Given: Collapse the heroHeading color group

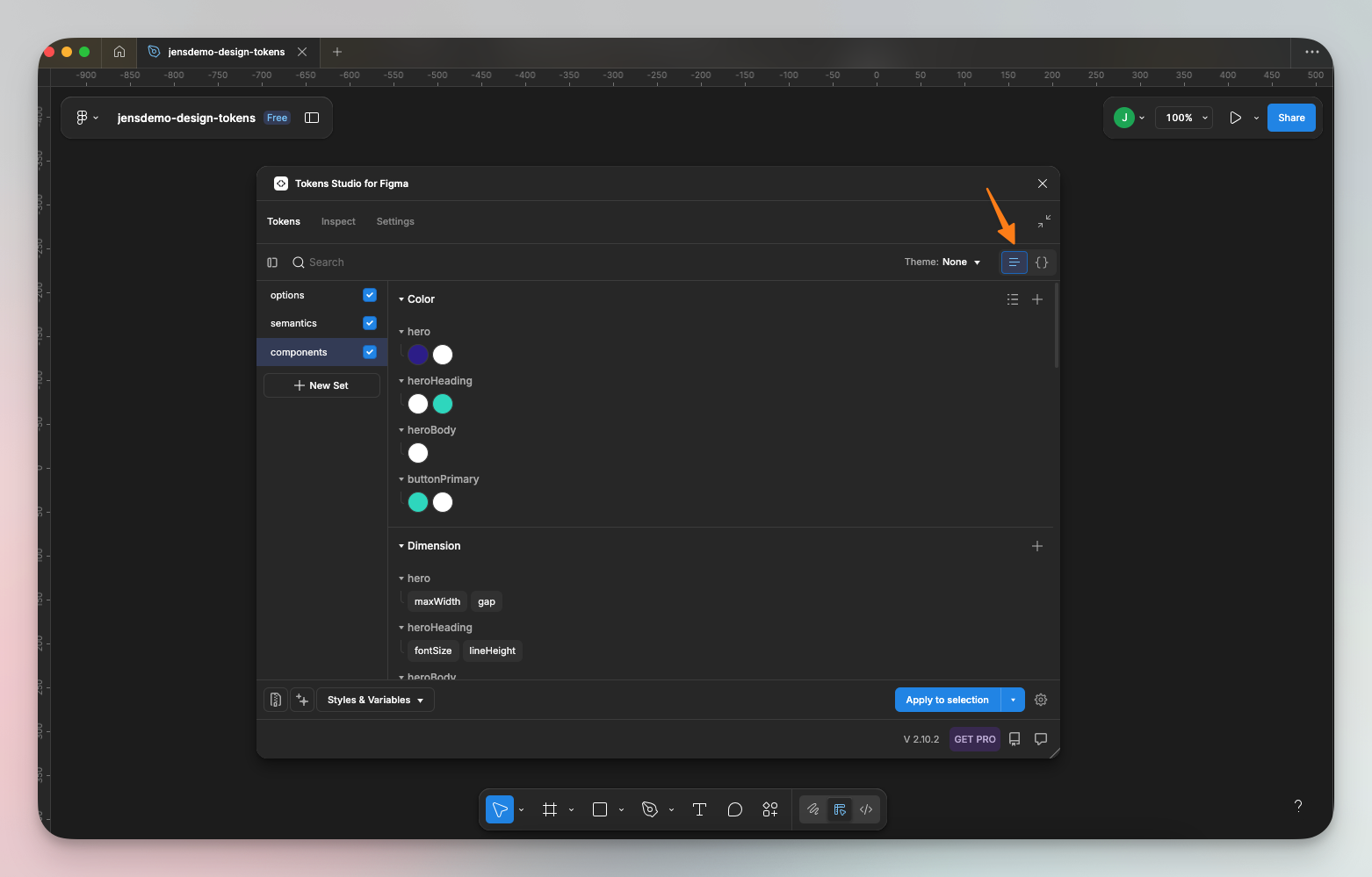Looking at the screenshot, I should point(401,381).
